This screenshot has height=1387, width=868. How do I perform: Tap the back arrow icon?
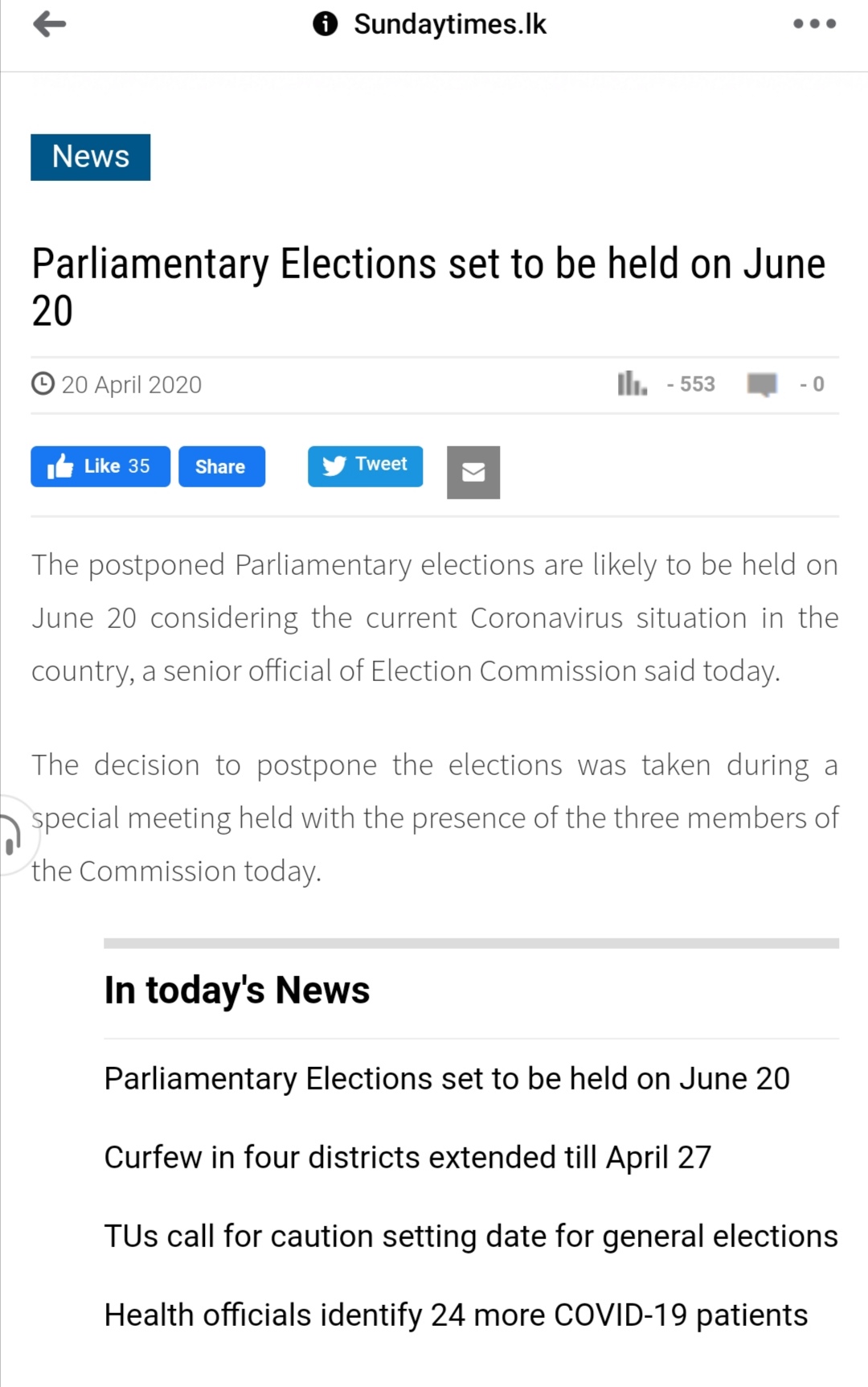(x=50, y=24)
